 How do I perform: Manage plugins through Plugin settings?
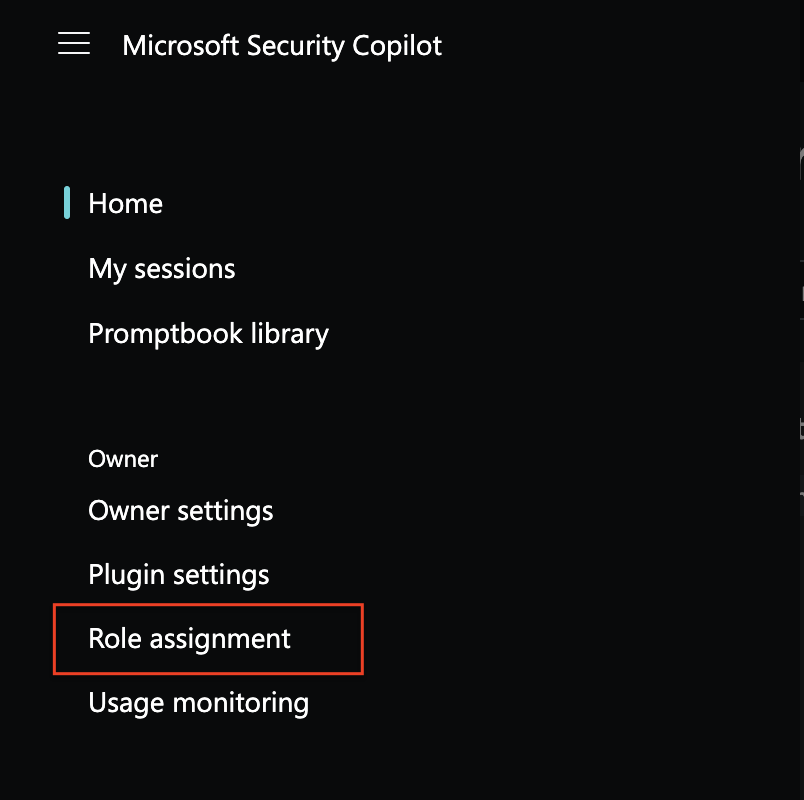(x=178, y=575)
